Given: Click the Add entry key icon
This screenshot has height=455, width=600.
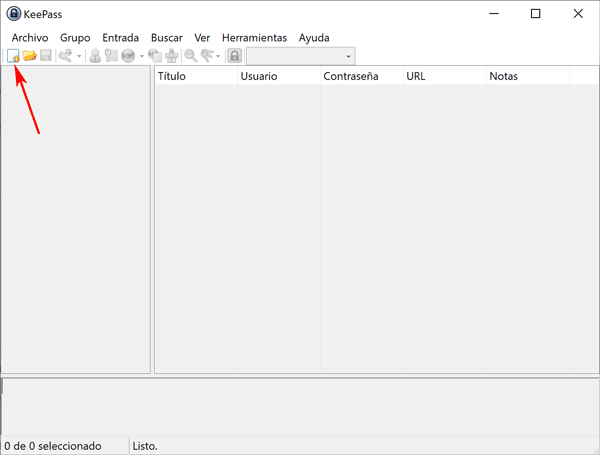Looking at the screenshot, I should (x=66, y=56).
